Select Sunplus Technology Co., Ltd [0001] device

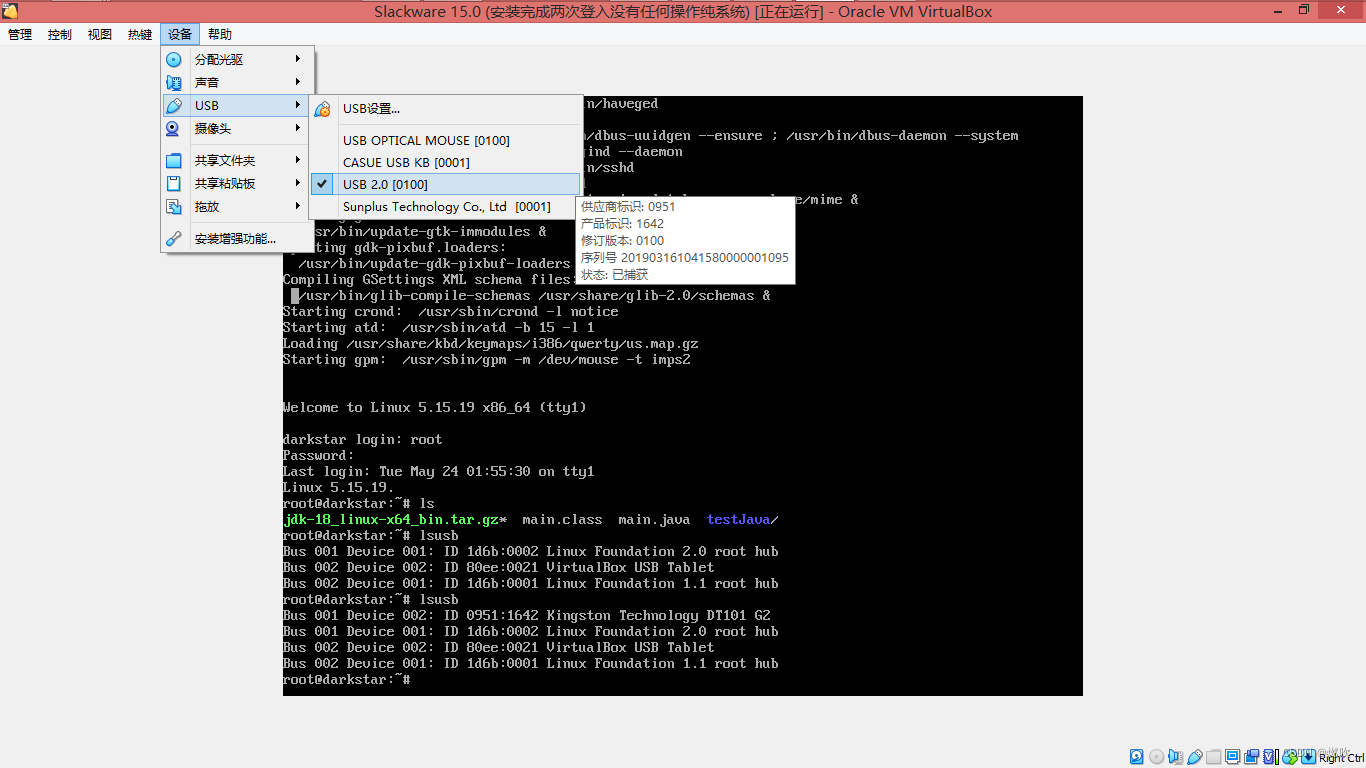click(447, 206)
